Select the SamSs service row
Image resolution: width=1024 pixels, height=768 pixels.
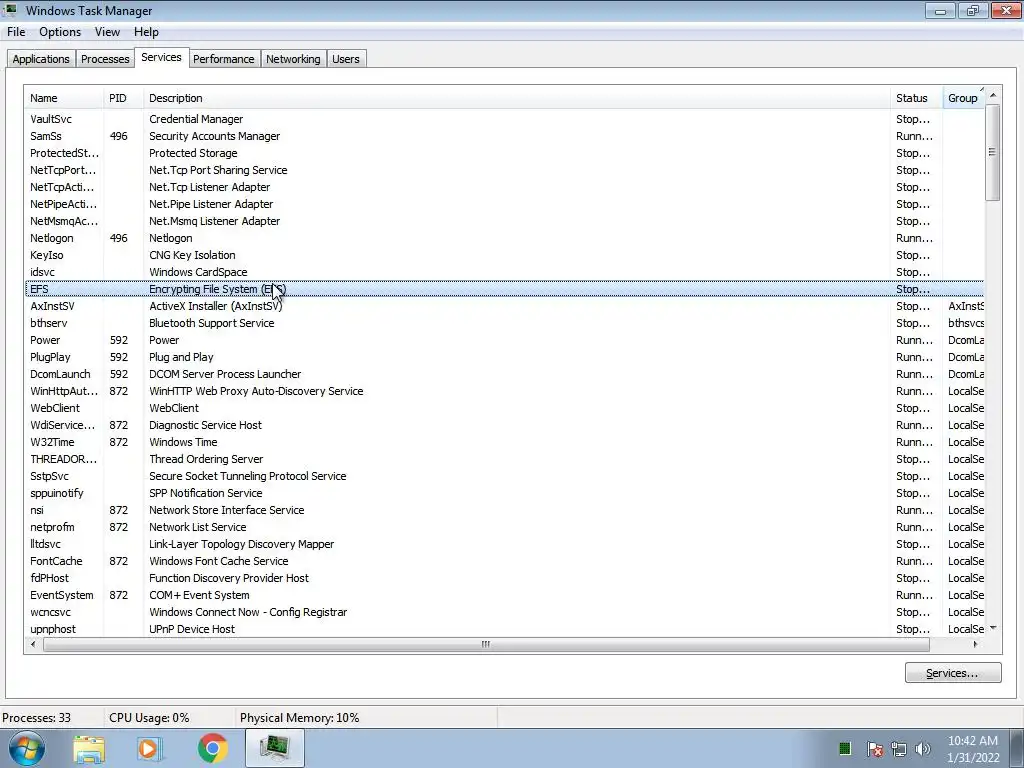504,136
